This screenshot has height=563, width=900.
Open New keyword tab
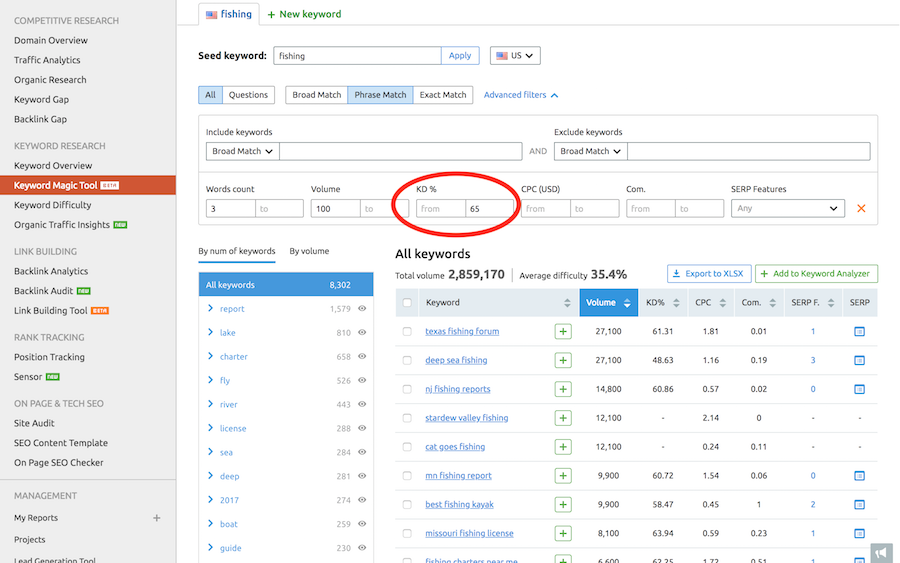(x=304, y=14)
